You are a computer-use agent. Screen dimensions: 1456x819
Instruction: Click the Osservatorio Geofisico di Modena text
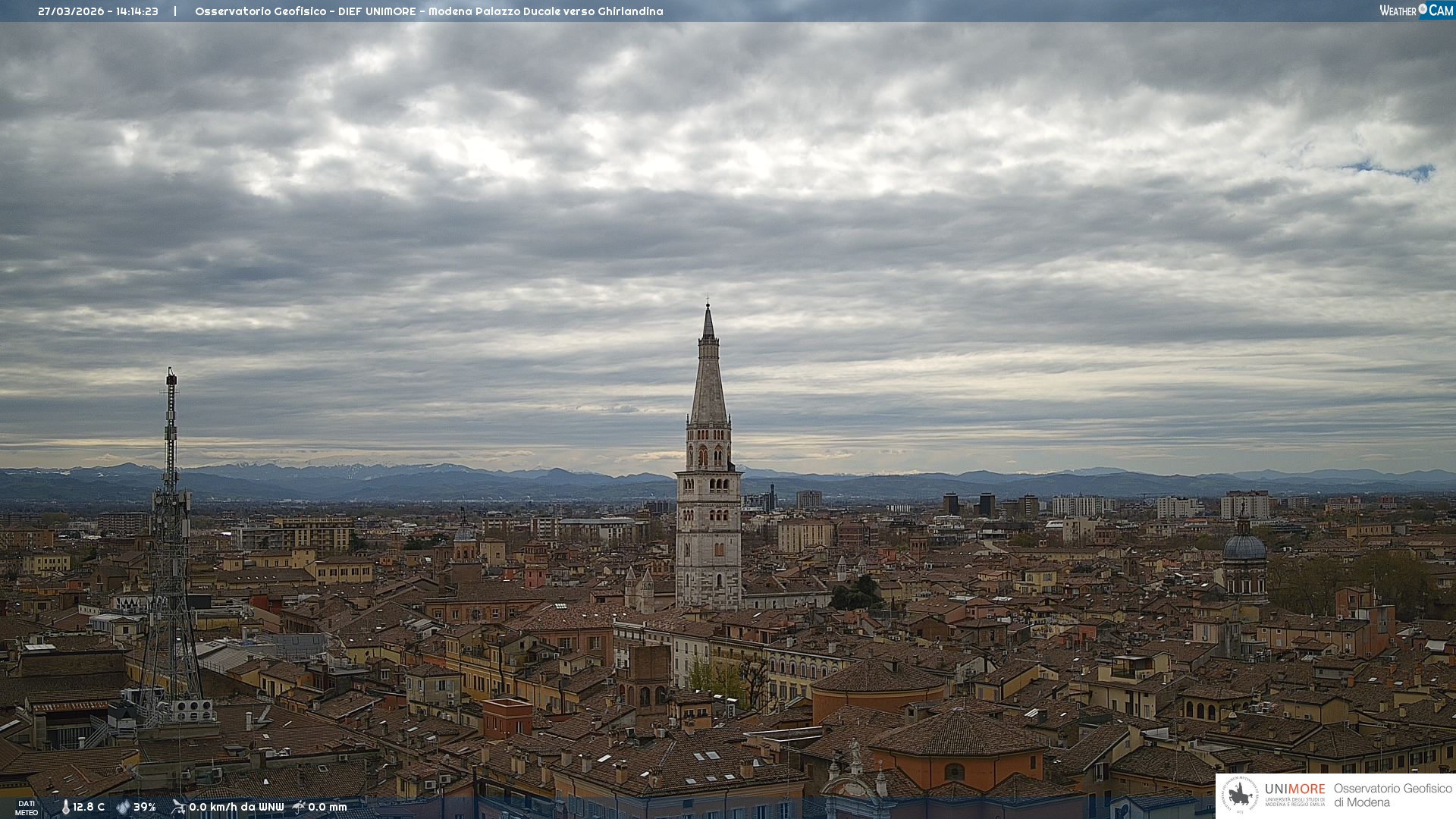pyautogui.click(x=1392, y=795)
